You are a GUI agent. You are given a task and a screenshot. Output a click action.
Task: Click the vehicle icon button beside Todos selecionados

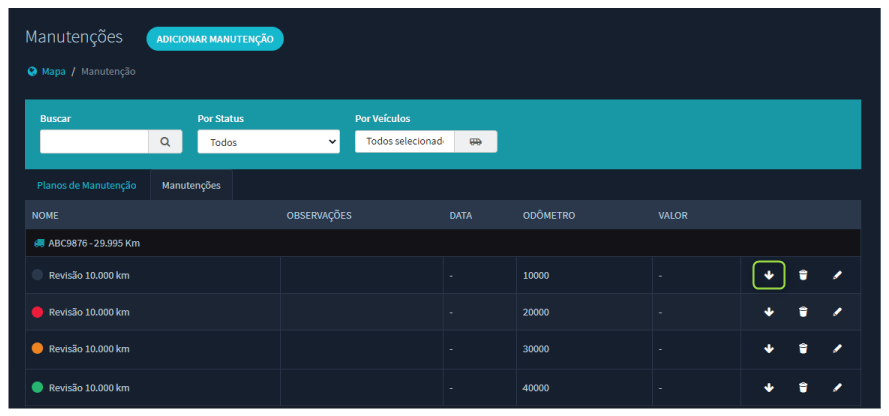[x=475, y=142]
